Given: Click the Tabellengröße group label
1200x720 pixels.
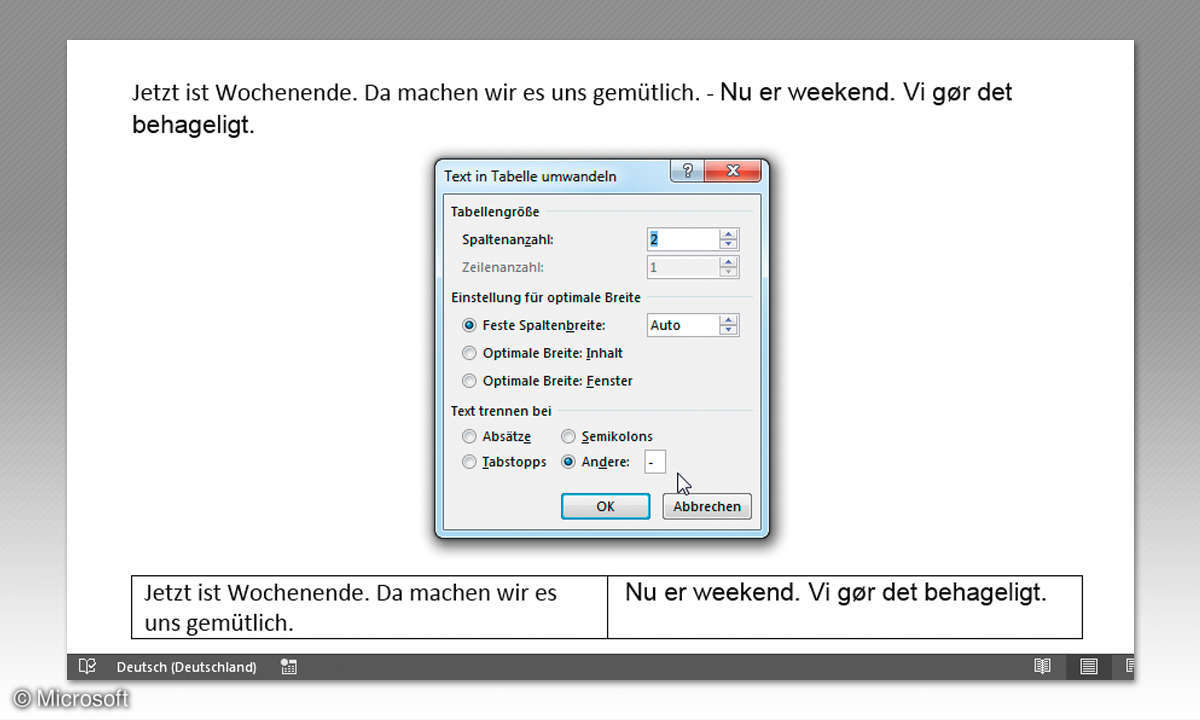Looking at the screenshot, I should (495, 212).
